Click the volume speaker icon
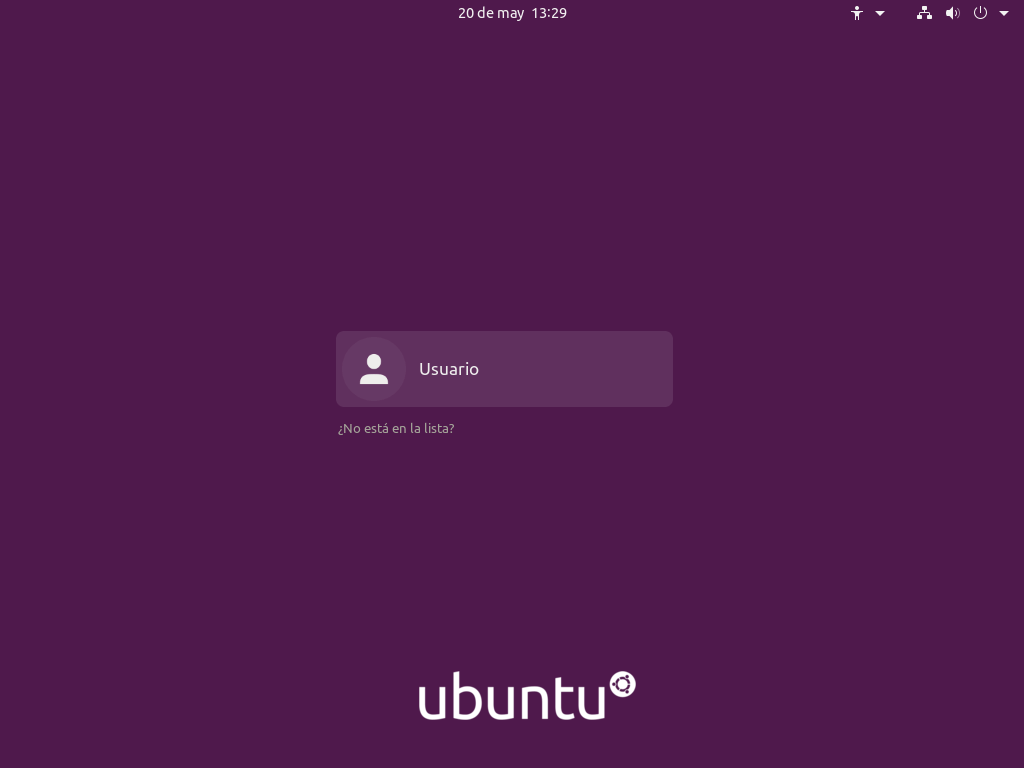 (953, 13)
